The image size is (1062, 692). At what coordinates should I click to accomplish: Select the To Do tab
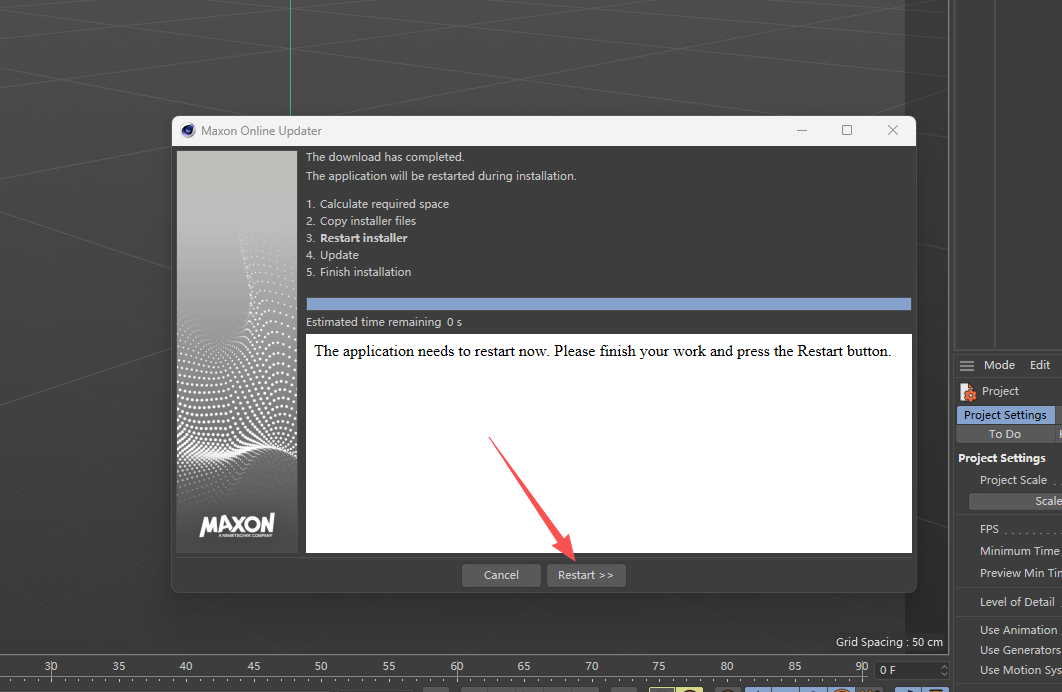pyautogui.click(x=1005, y=434)
